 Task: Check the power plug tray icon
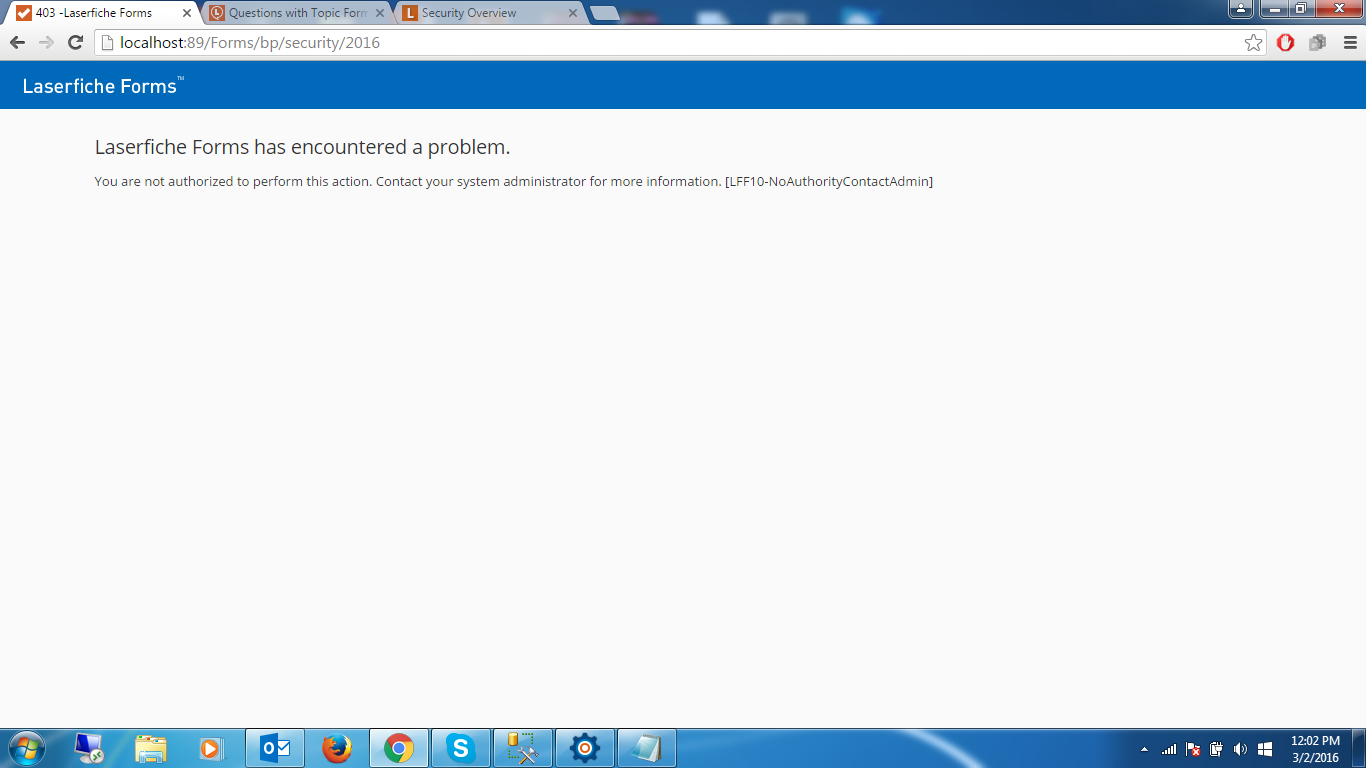[1217, 749]
